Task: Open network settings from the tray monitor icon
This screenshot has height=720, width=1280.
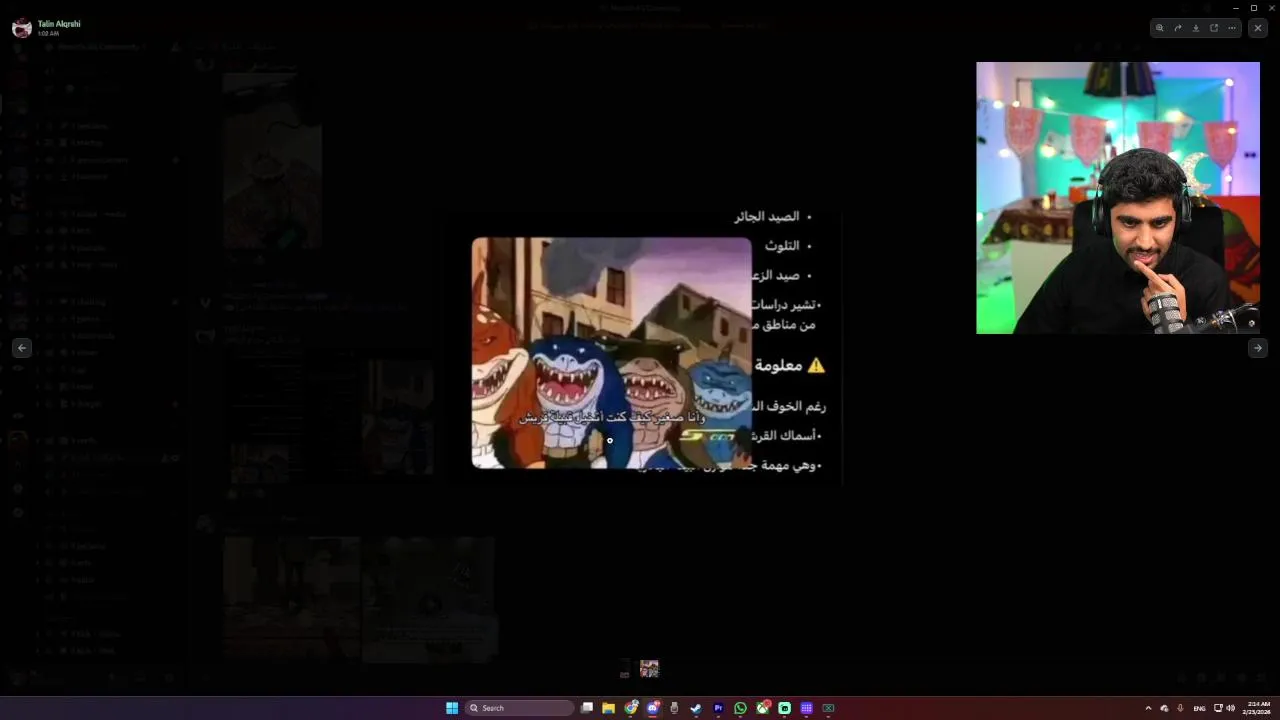Action: (1218, 708)
